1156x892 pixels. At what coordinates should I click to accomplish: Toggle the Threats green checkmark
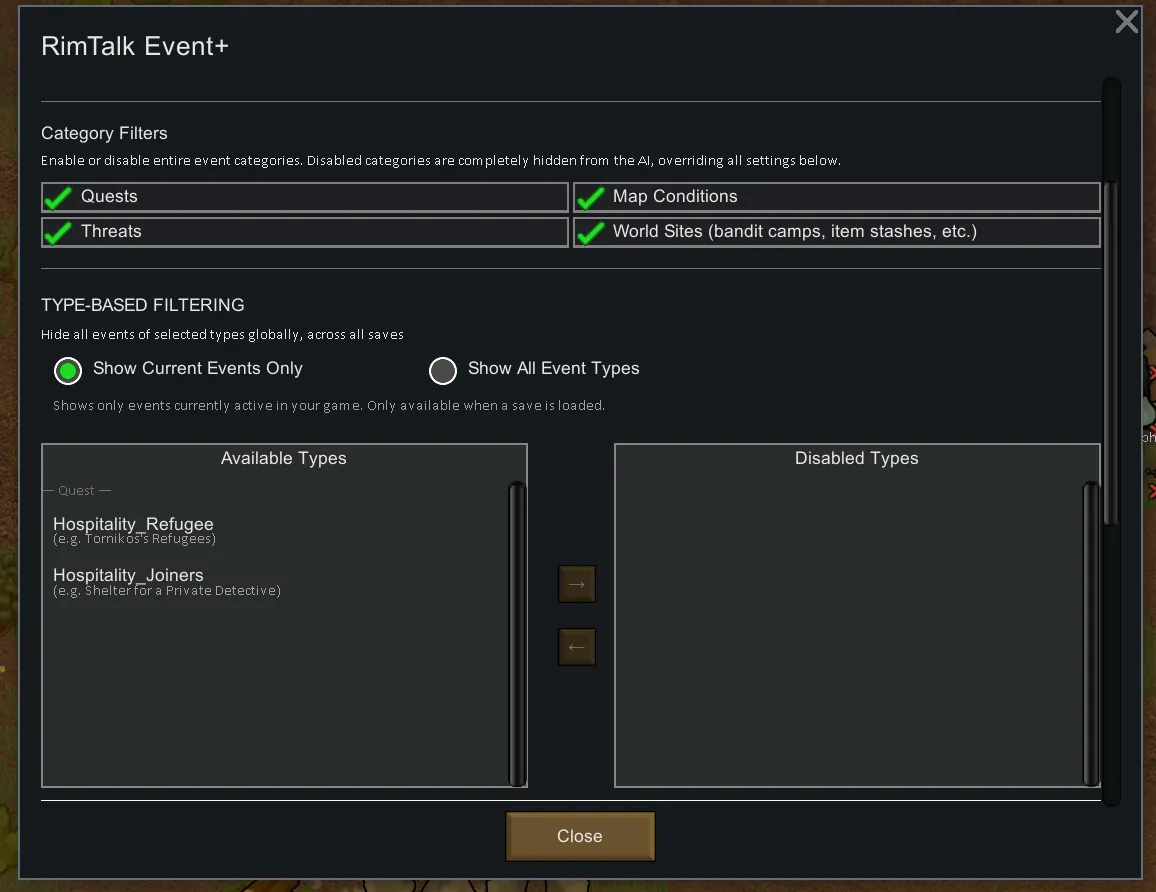click(x=58, y=232)
